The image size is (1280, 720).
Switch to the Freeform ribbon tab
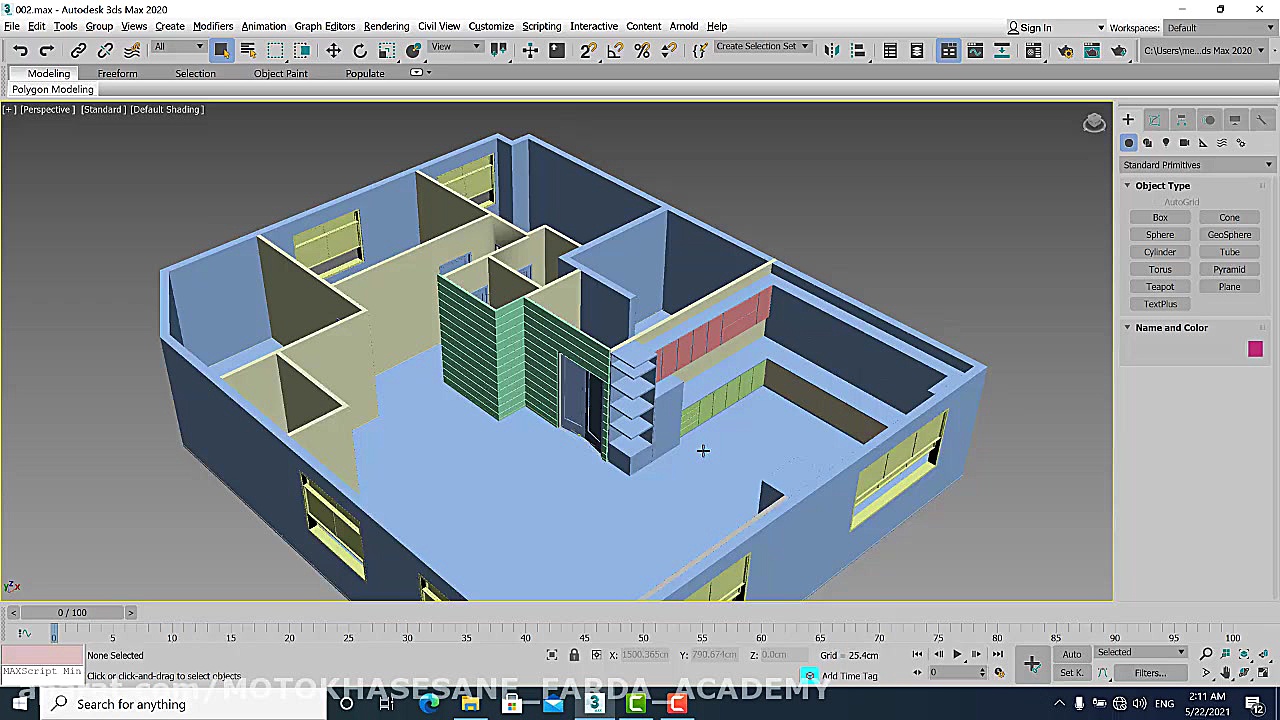pyautogui.click(x=117, y=73)
